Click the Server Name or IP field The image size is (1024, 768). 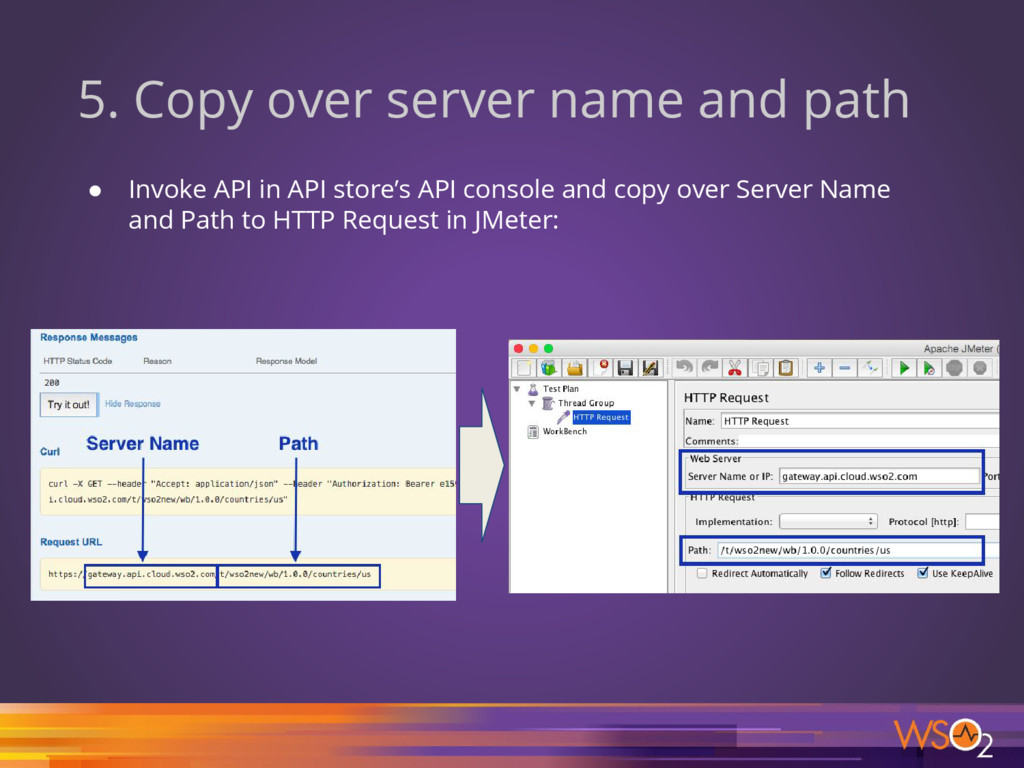click(x=879, y=477)
